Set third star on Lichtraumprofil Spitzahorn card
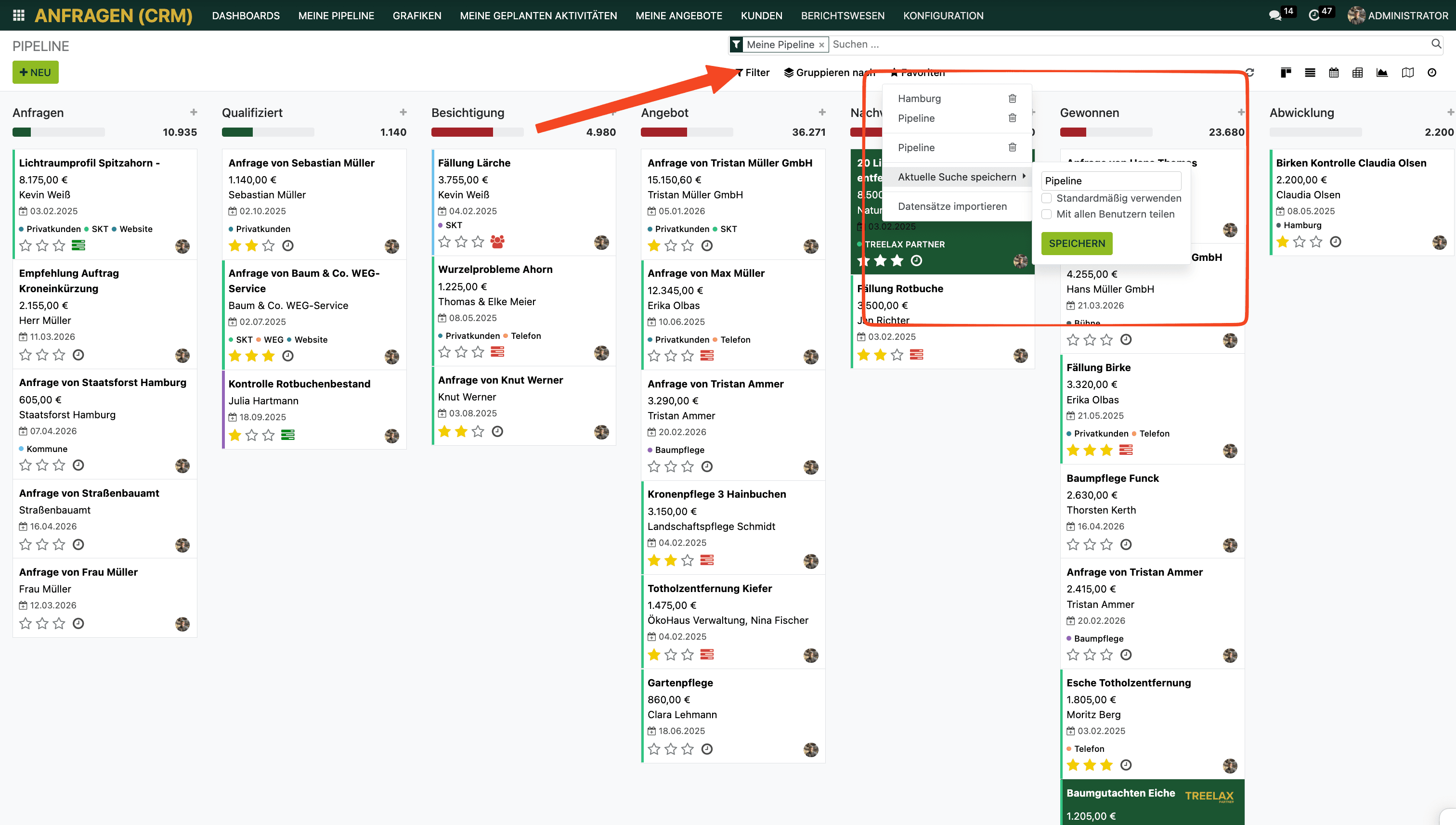1456x825 pixels. click(x=59, y=245)
